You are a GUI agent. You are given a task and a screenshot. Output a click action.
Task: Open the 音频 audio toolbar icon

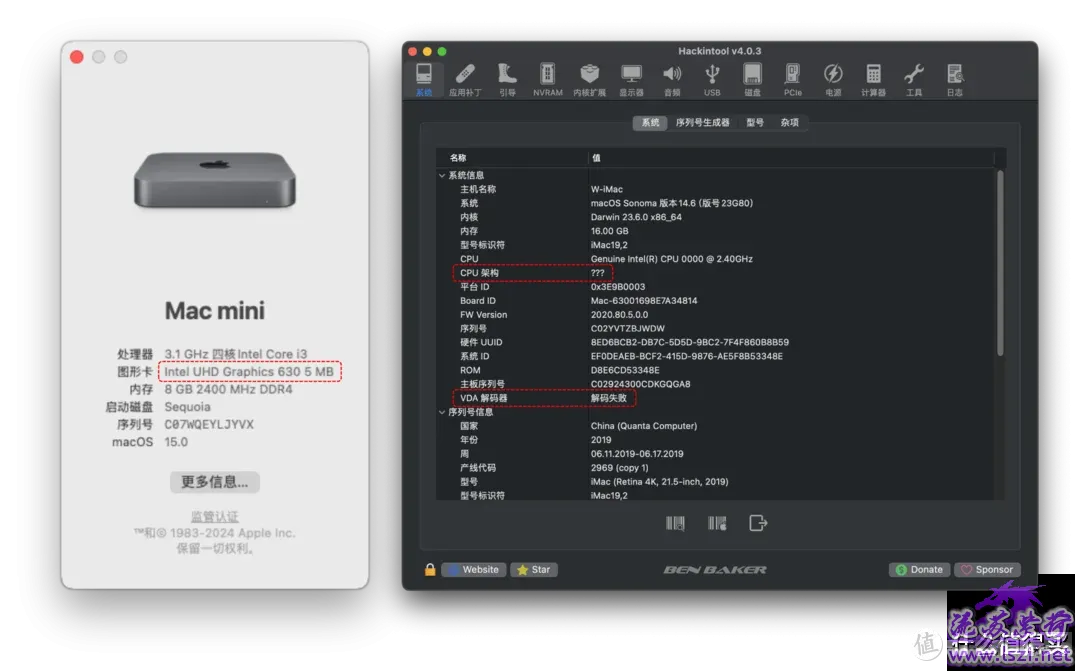tap(672, 79)
